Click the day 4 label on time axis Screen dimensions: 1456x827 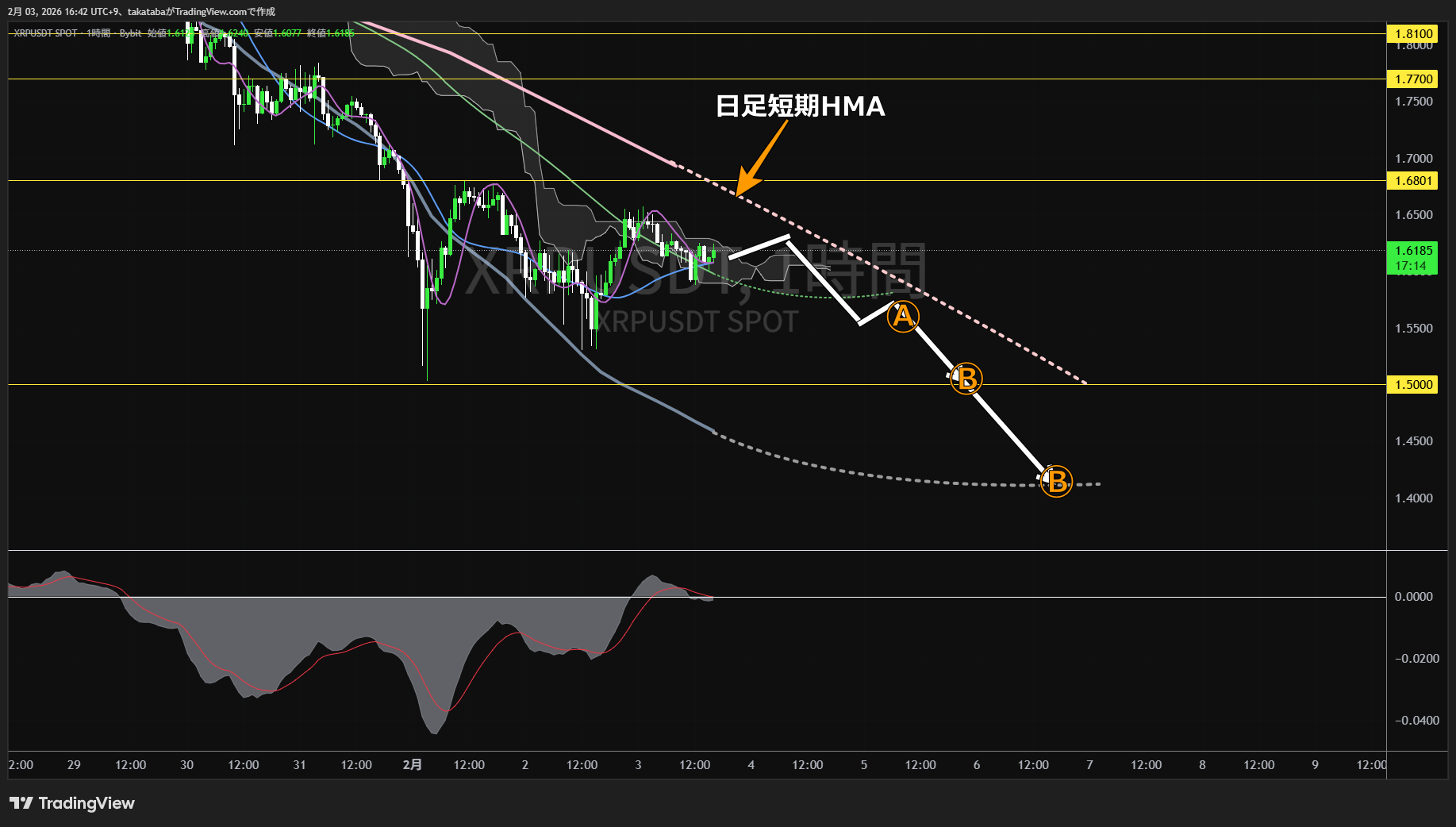(751, 764)
